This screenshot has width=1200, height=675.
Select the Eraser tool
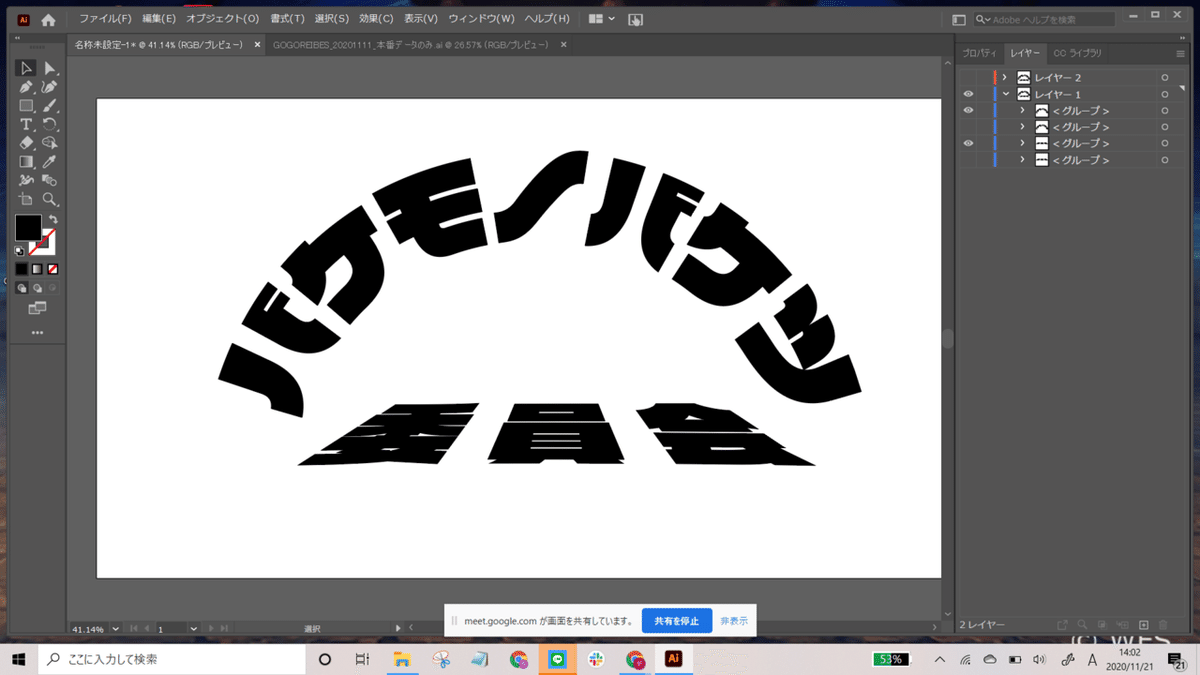tap(27, 143)
